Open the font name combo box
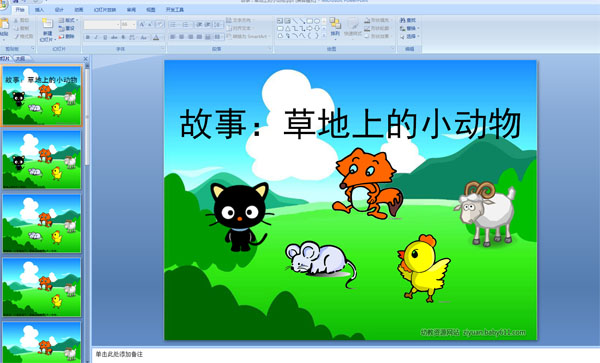This screenshot has height=363, width=600. 102,25
